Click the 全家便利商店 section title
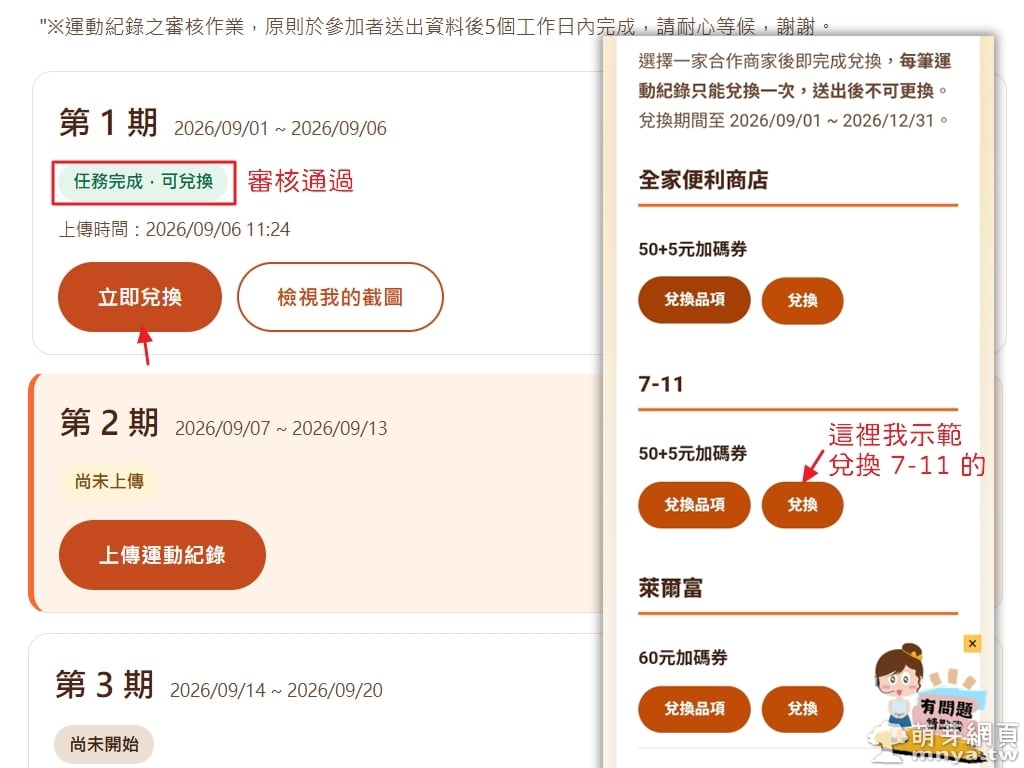Image resolution: width=1024 pixels, height=768 pixels. (703, 180)
